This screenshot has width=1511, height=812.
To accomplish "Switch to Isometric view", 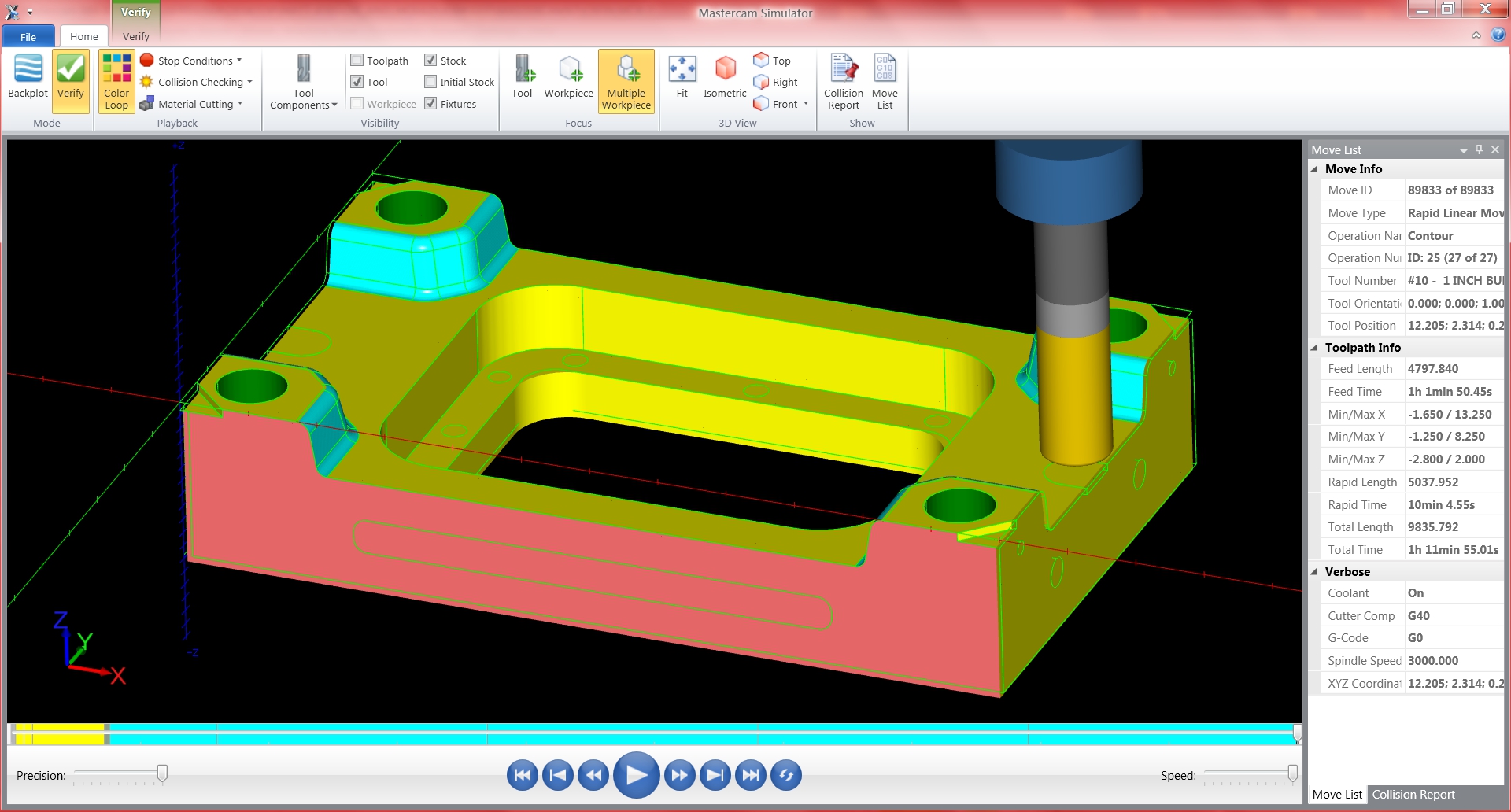I will pos(725,76).
